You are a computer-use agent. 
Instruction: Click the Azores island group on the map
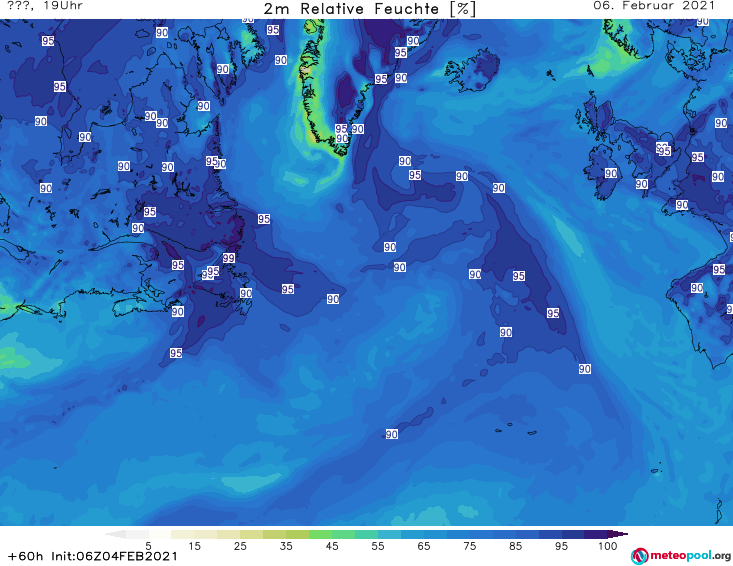517,429
